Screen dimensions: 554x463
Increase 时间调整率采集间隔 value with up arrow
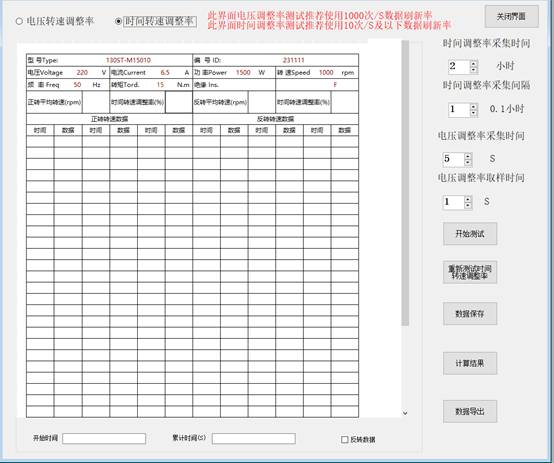[473, 106]
